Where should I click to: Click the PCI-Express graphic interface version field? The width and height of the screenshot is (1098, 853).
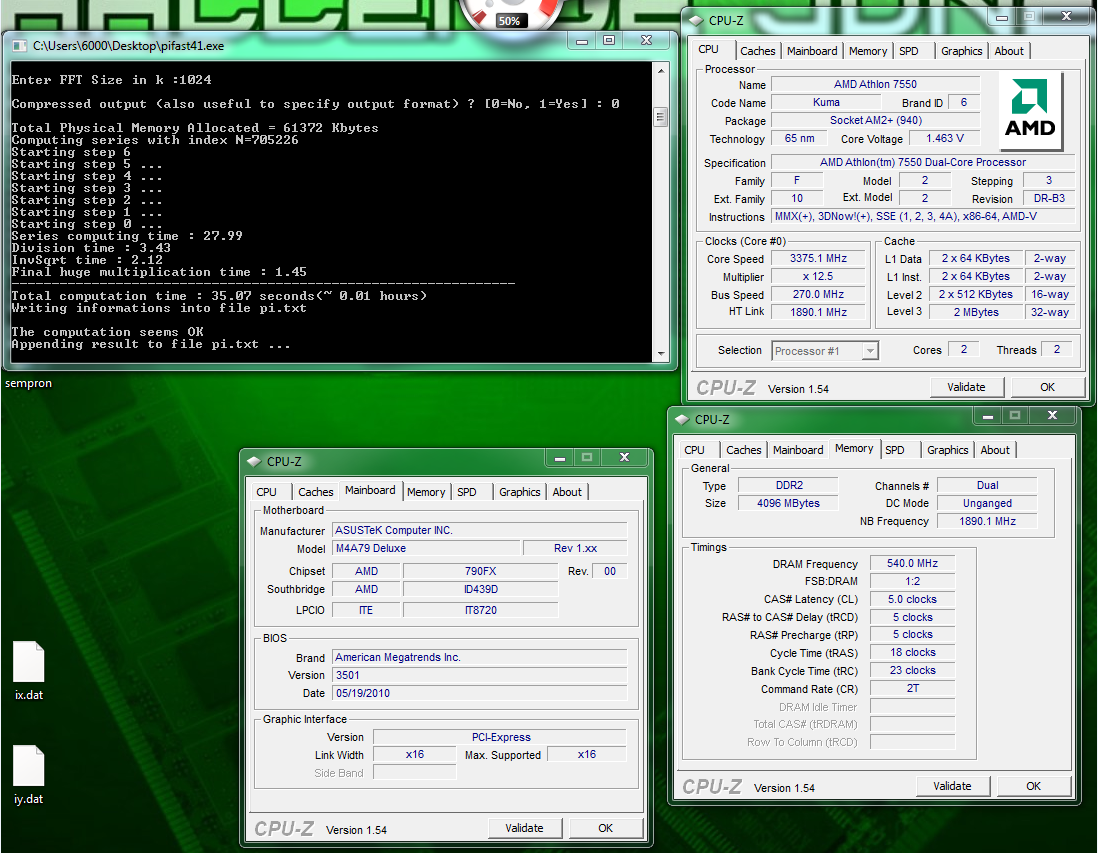pyautogui.click(x=500, y=737)
